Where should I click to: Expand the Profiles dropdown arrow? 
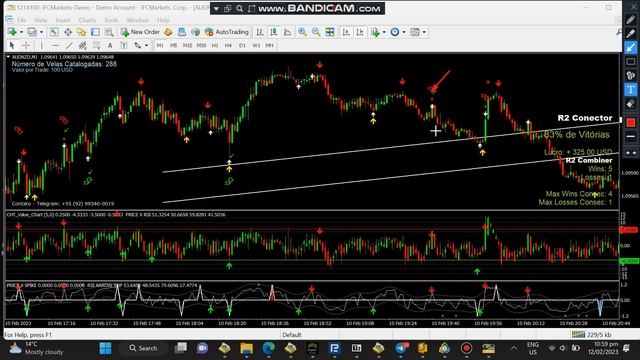coord(41,32)
